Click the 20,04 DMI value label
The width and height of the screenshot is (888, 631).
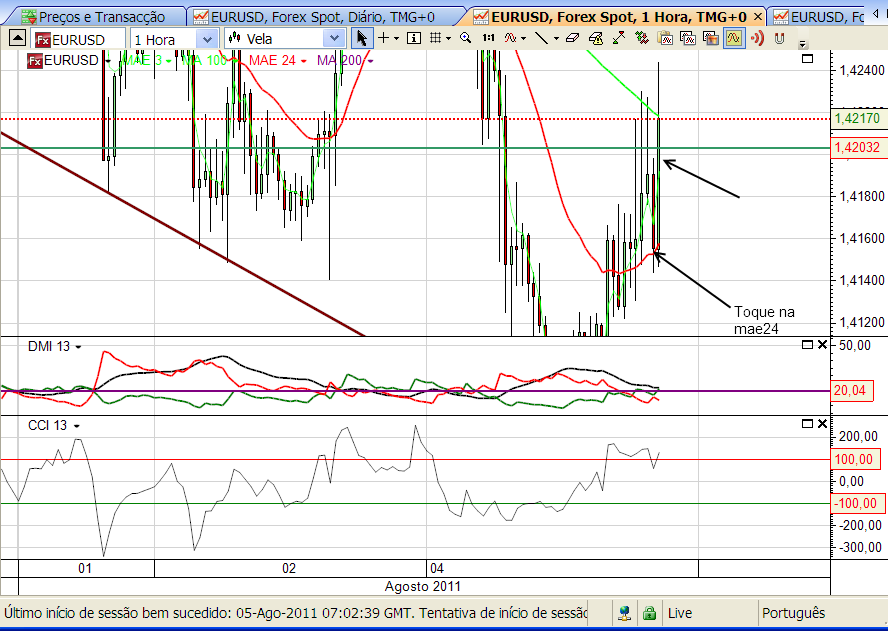(x=851, y=390)
